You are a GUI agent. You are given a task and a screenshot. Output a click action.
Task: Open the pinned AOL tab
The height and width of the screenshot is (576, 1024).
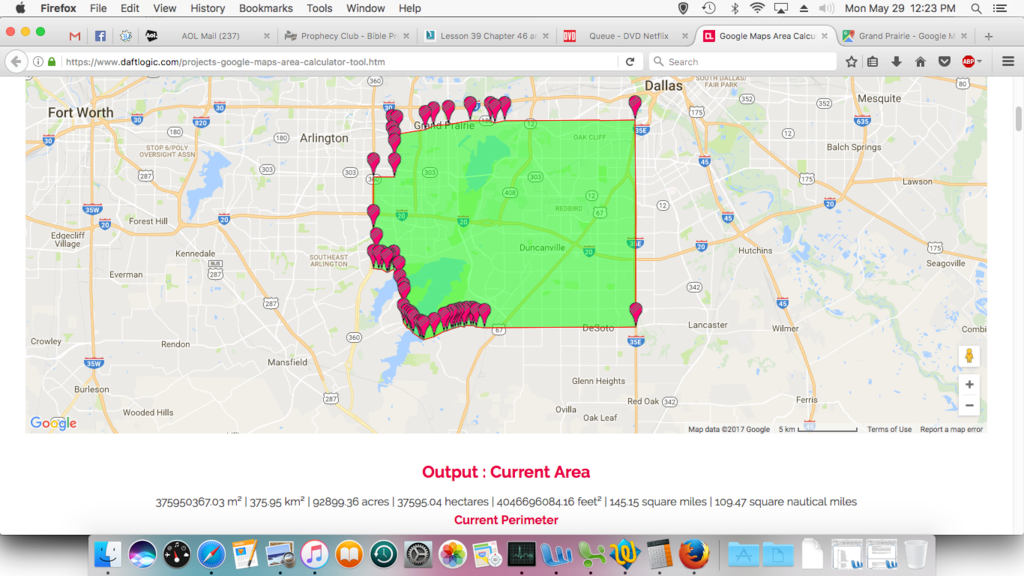click(x=151, y=36)
